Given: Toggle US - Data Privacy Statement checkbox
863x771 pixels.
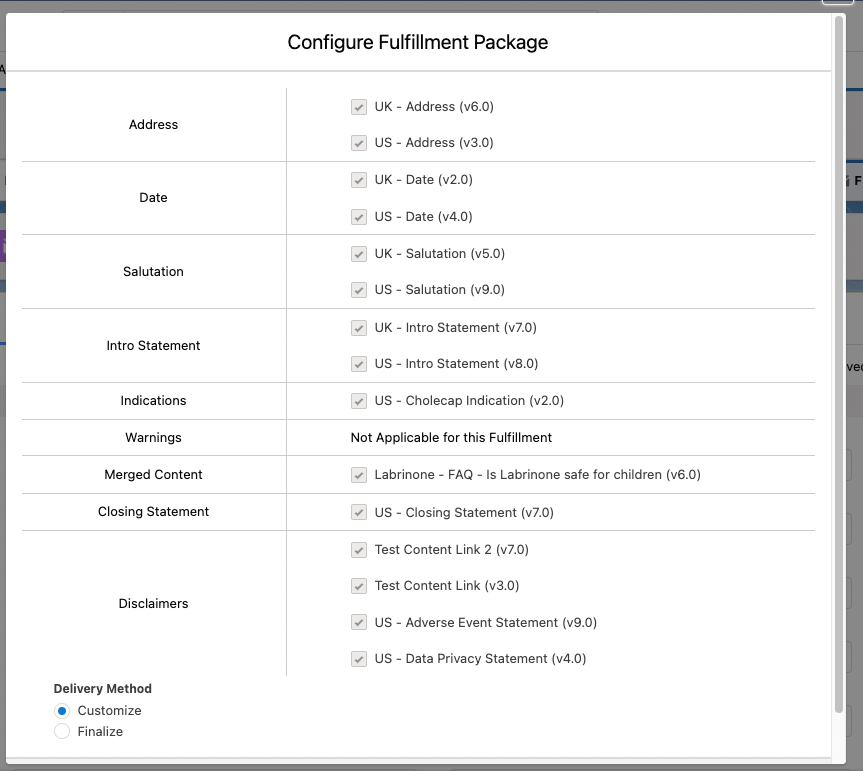Looking at the screenshot, I should point(359,659).
